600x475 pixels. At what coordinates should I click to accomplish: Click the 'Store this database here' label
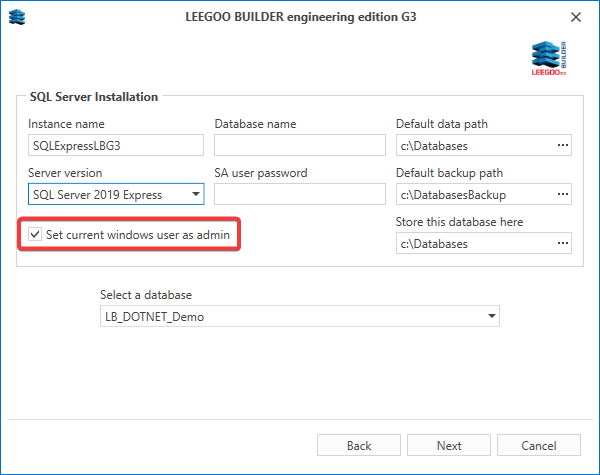click(x=459, y=222)
